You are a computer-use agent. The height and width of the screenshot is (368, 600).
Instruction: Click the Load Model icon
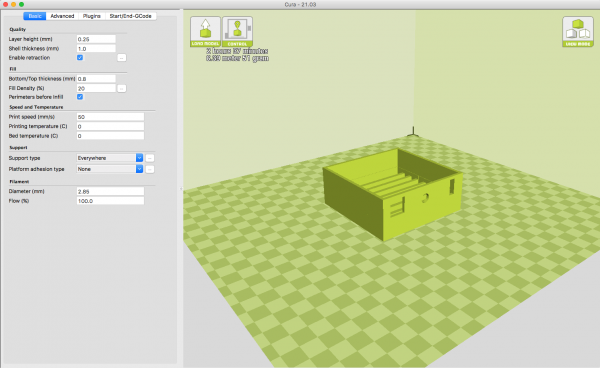[x=205, y=32]
